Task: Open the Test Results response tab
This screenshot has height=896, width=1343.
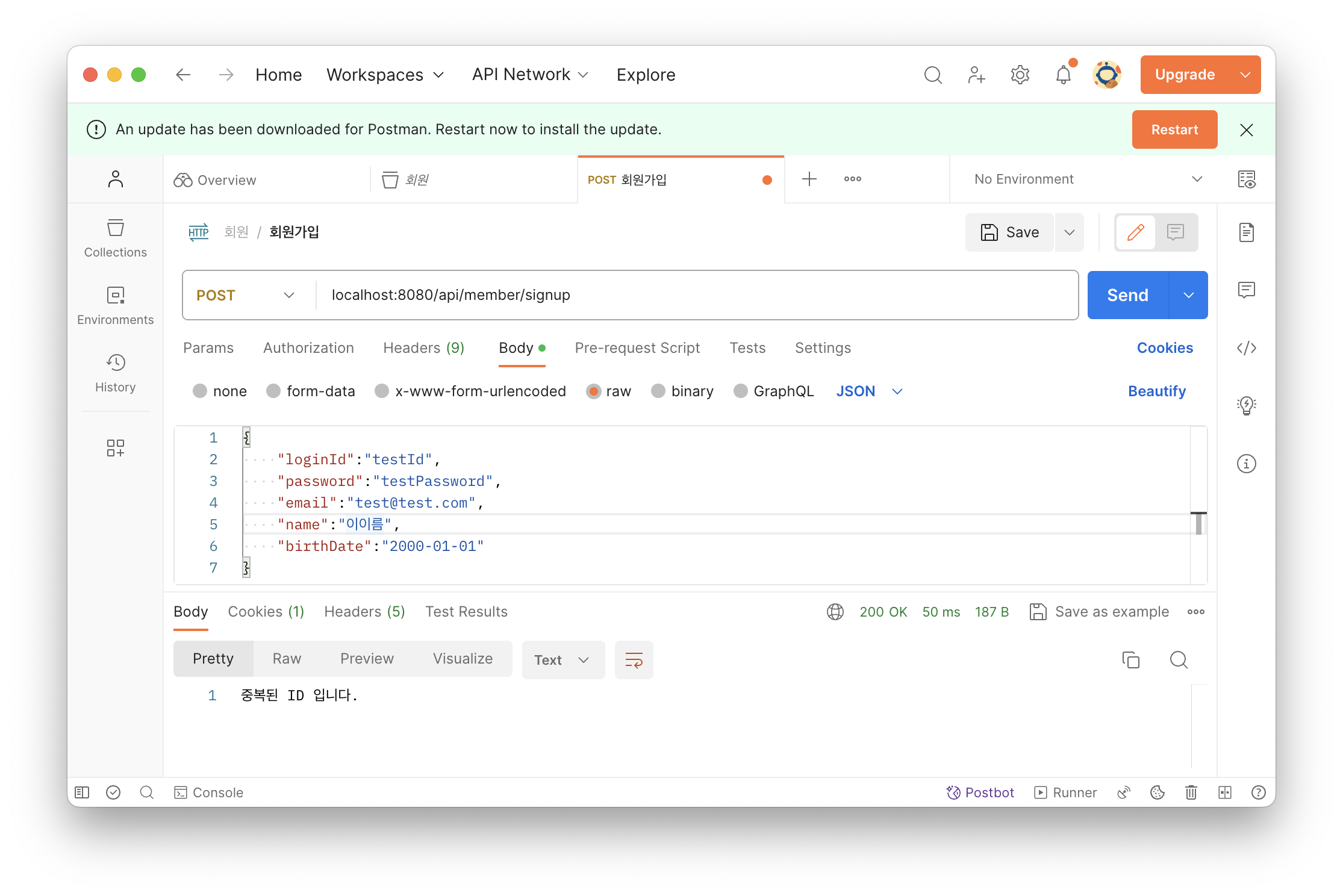Action: (466, 612)
